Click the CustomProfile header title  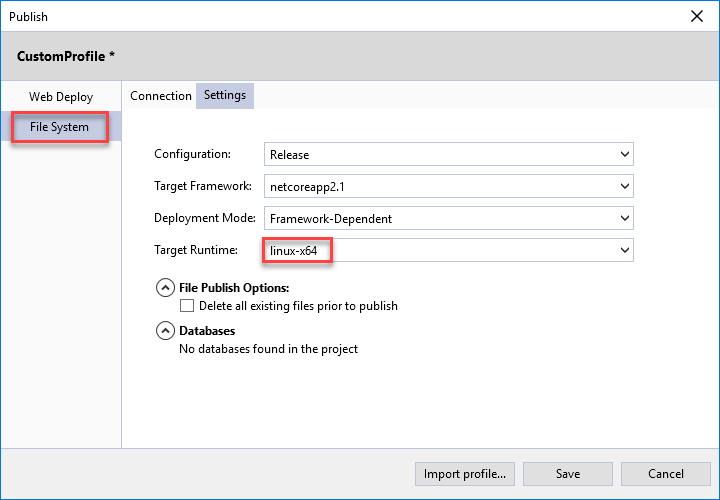point(66,56)
